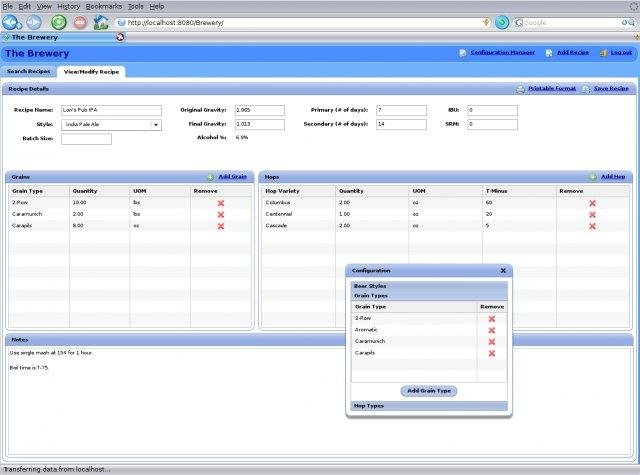Screen dimensions: 640x475
Task: Remove the Carapils grain from recipe
Action: (221, 226)
